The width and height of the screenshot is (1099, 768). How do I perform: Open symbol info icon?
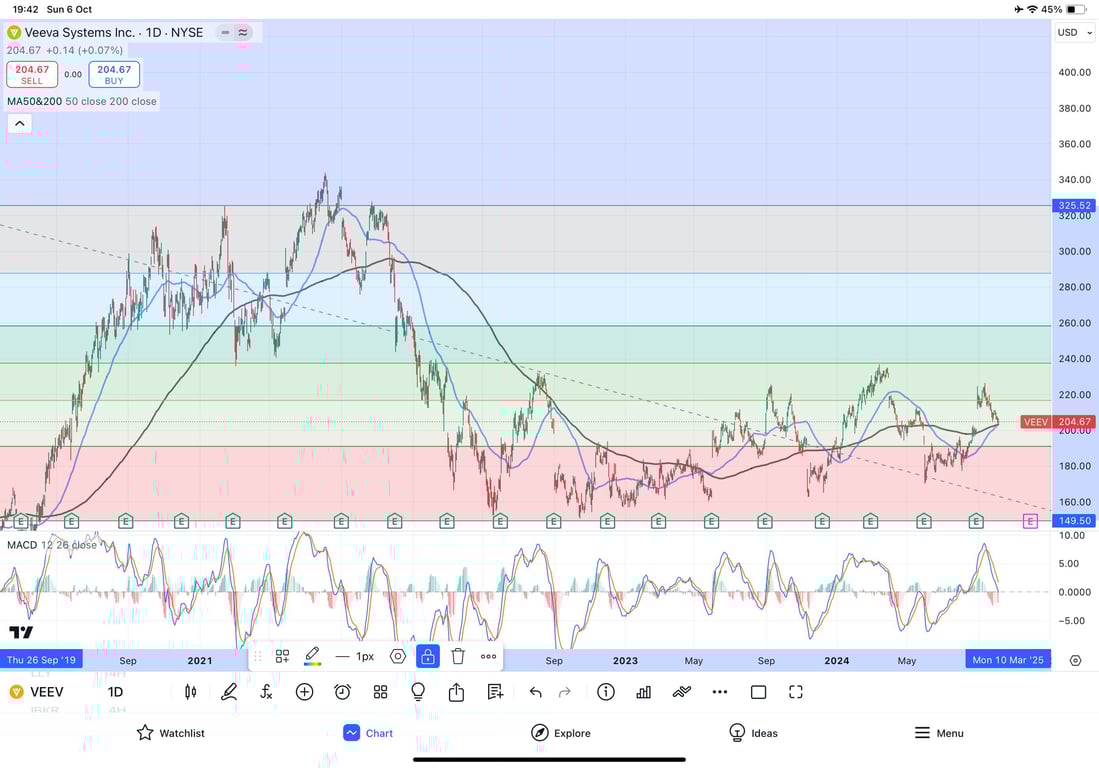[606, 692]
